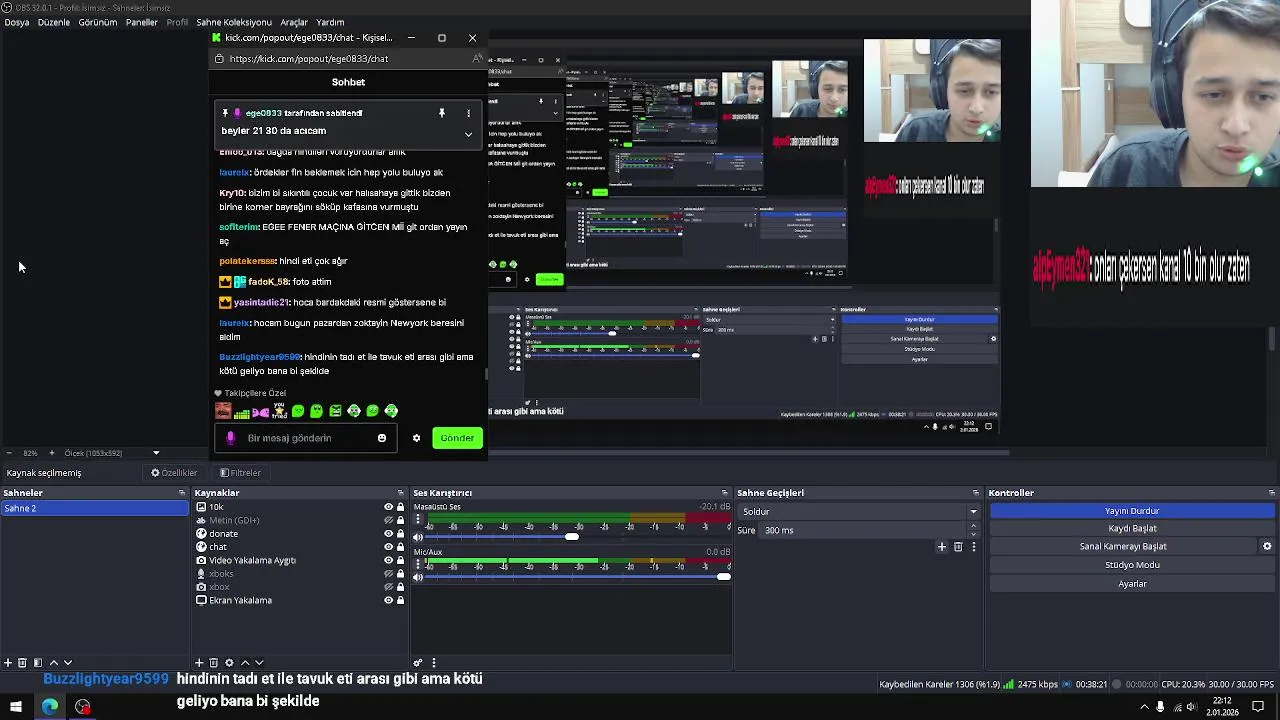Screen dimensions: 1280x720
Task: Stop streaming with Yayını Durdur
Action: pyautogui.click(x=1132, y=511)
